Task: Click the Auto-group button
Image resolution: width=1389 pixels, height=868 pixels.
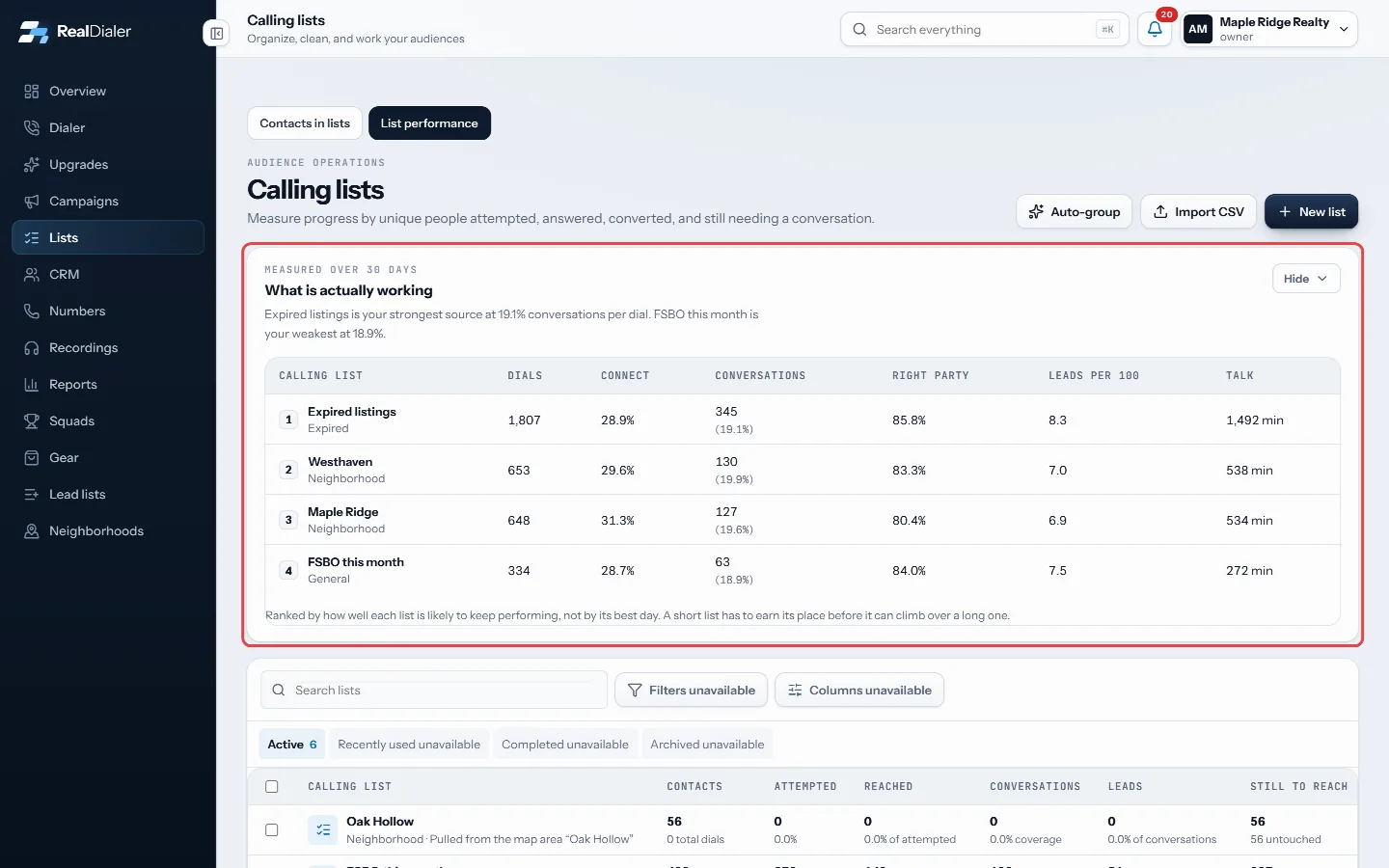Action: [x=1075, y=211]
